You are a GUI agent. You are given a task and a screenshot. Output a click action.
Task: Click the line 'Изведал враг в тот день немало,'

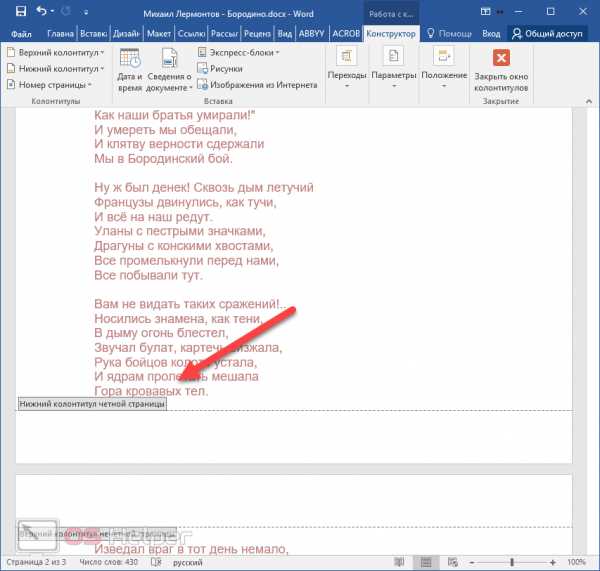pyautogui.click(x=191, y=549)
